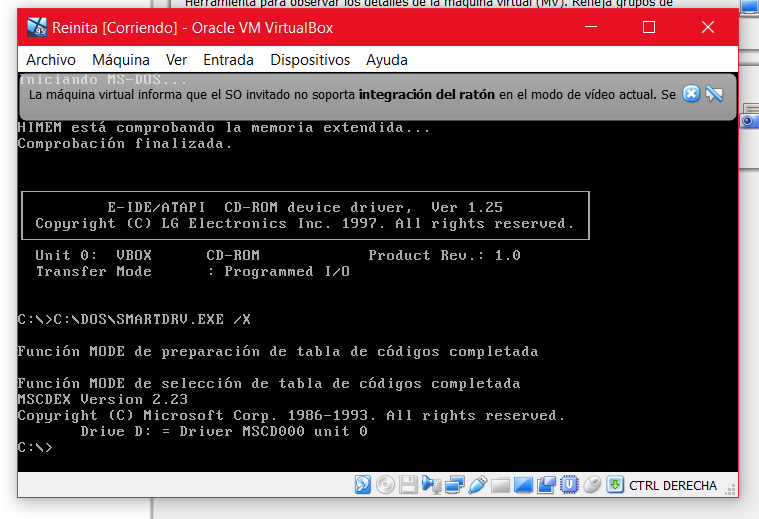
Task: Open the Ayuda menu
Action: tap(387, 60)
